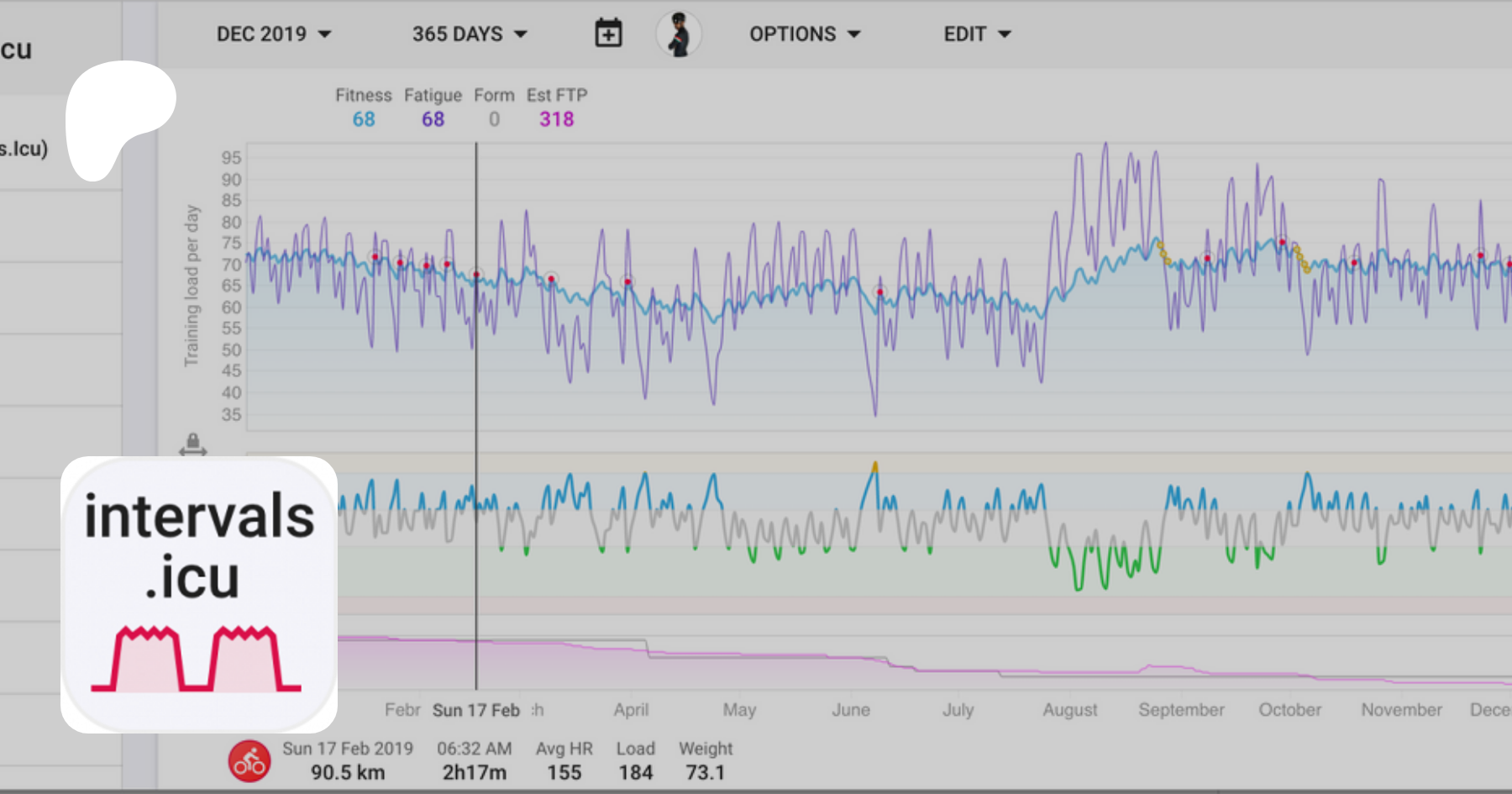Click the intervals.icu logo tile
Viewport: 1512px width, 794px height.
click(199, 594)
